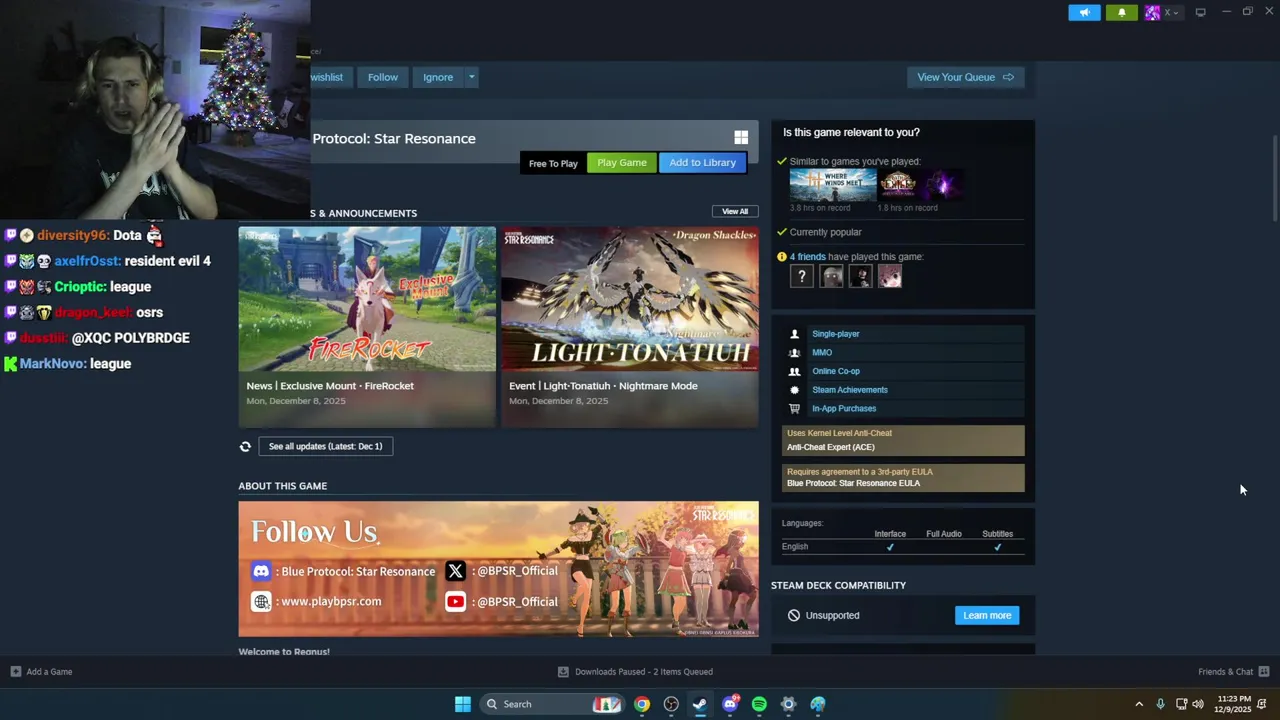Switch to Big Picture mode icon
This screenshot has height=720, width=1280.
pyautogui.click(x=1200, y=12)
